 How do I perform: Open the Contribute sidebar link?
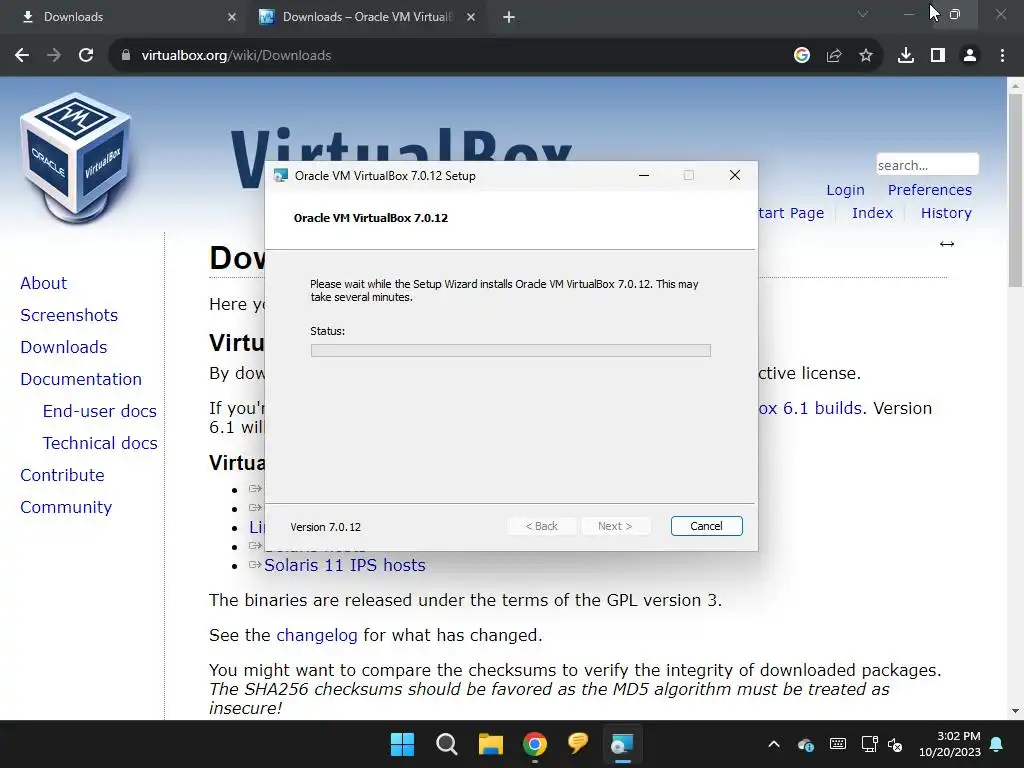[x=62, y=475]
